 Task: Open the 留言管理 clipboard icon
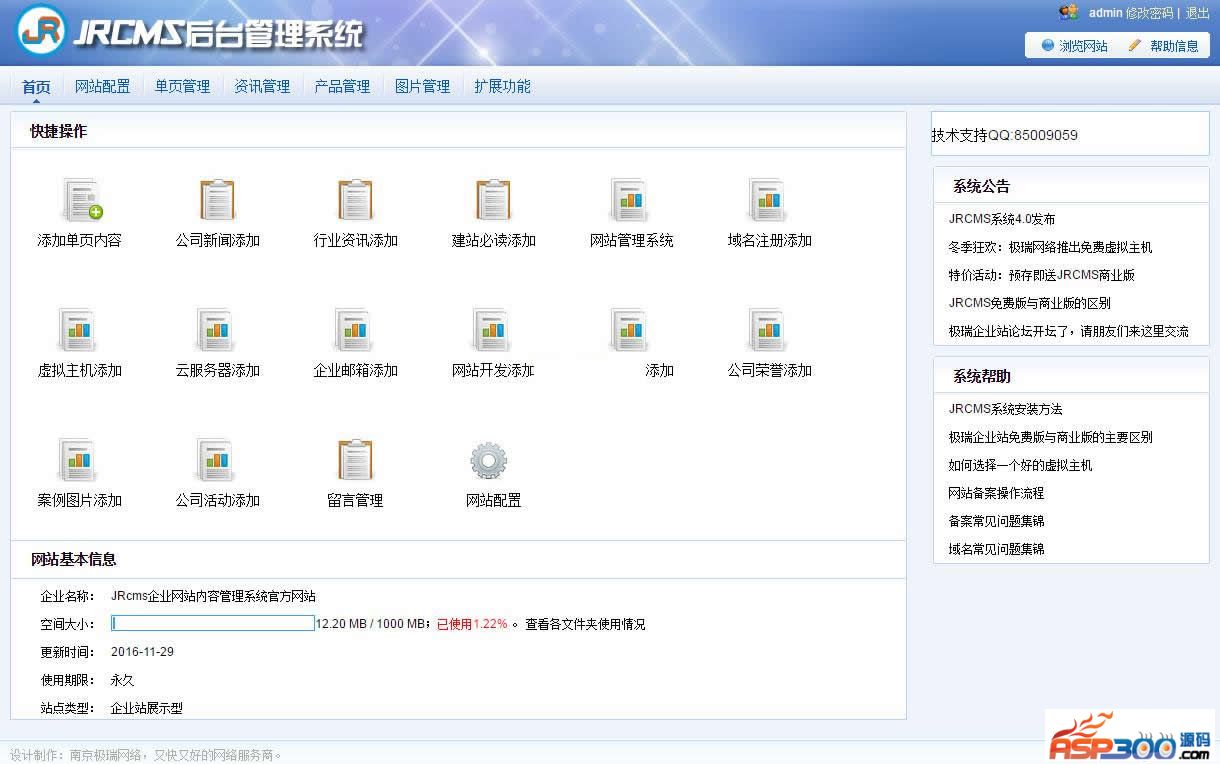coord(355,460)
